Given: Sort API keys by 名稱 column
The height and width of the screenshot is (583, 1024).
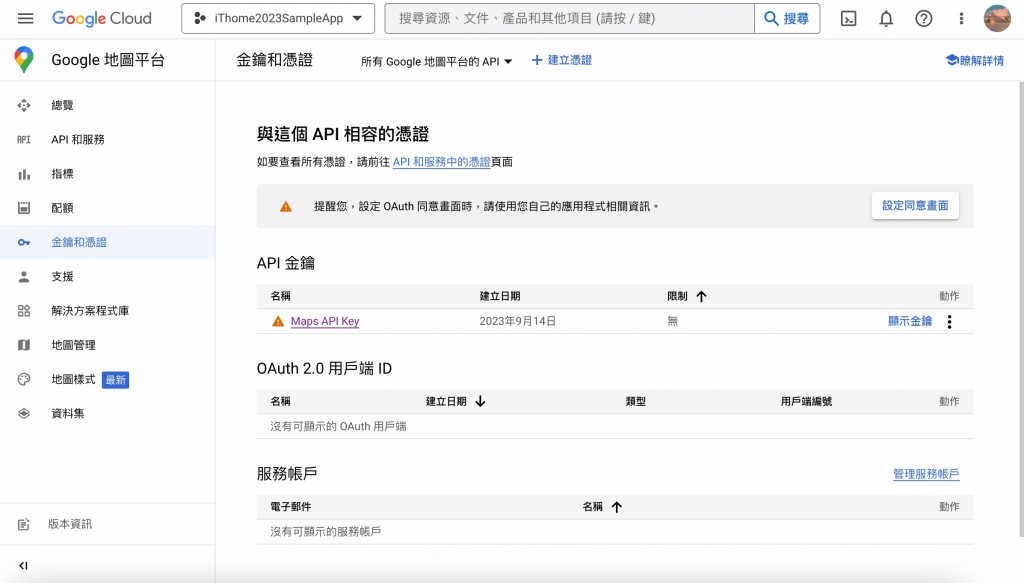Looking at the screenshot, I should pyautogui.click(x=280, y=296).
